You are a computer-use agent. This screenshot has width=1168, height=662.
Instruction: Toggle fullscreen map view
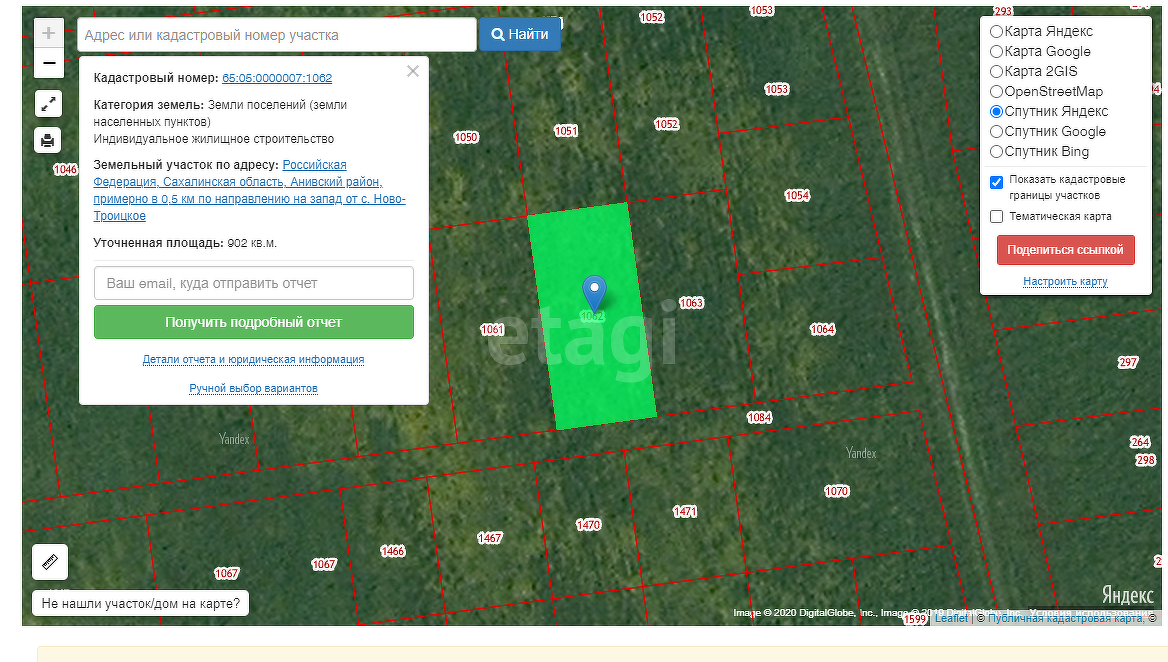click(x=49, y=103)
